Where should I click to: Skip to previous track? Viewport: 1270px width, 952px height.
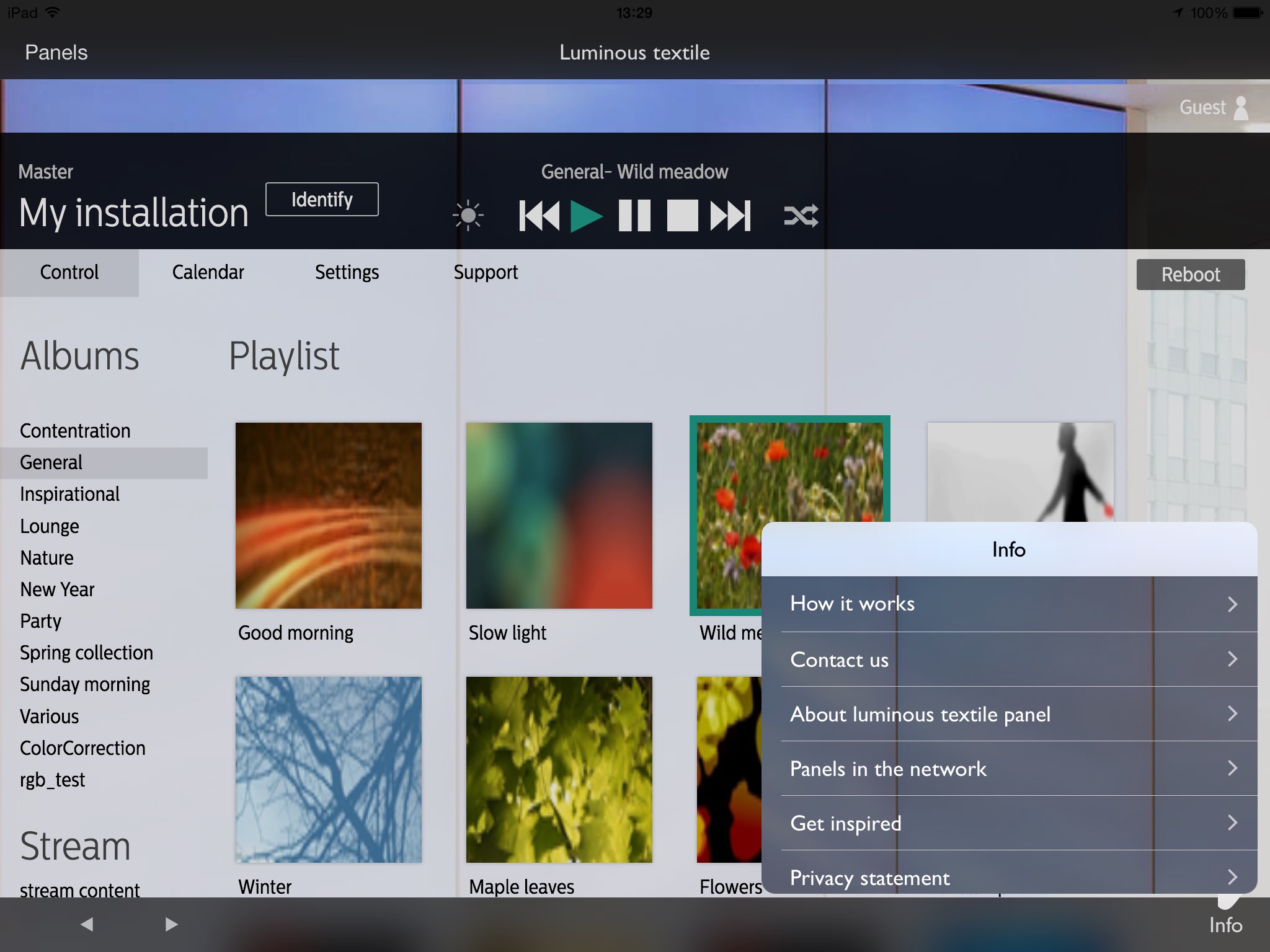point(539,216)
